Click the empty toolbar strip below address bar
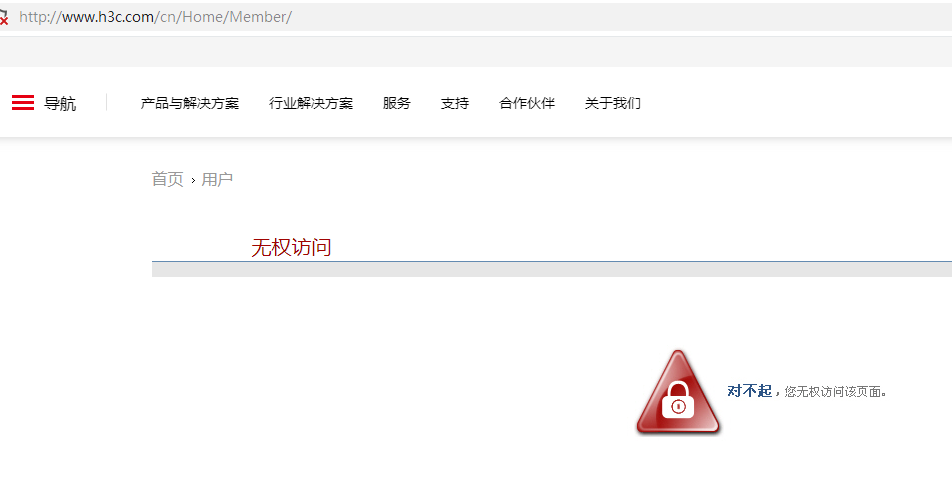Image resolution: width=952 pixels, height=495 pixels. point(476,52)
